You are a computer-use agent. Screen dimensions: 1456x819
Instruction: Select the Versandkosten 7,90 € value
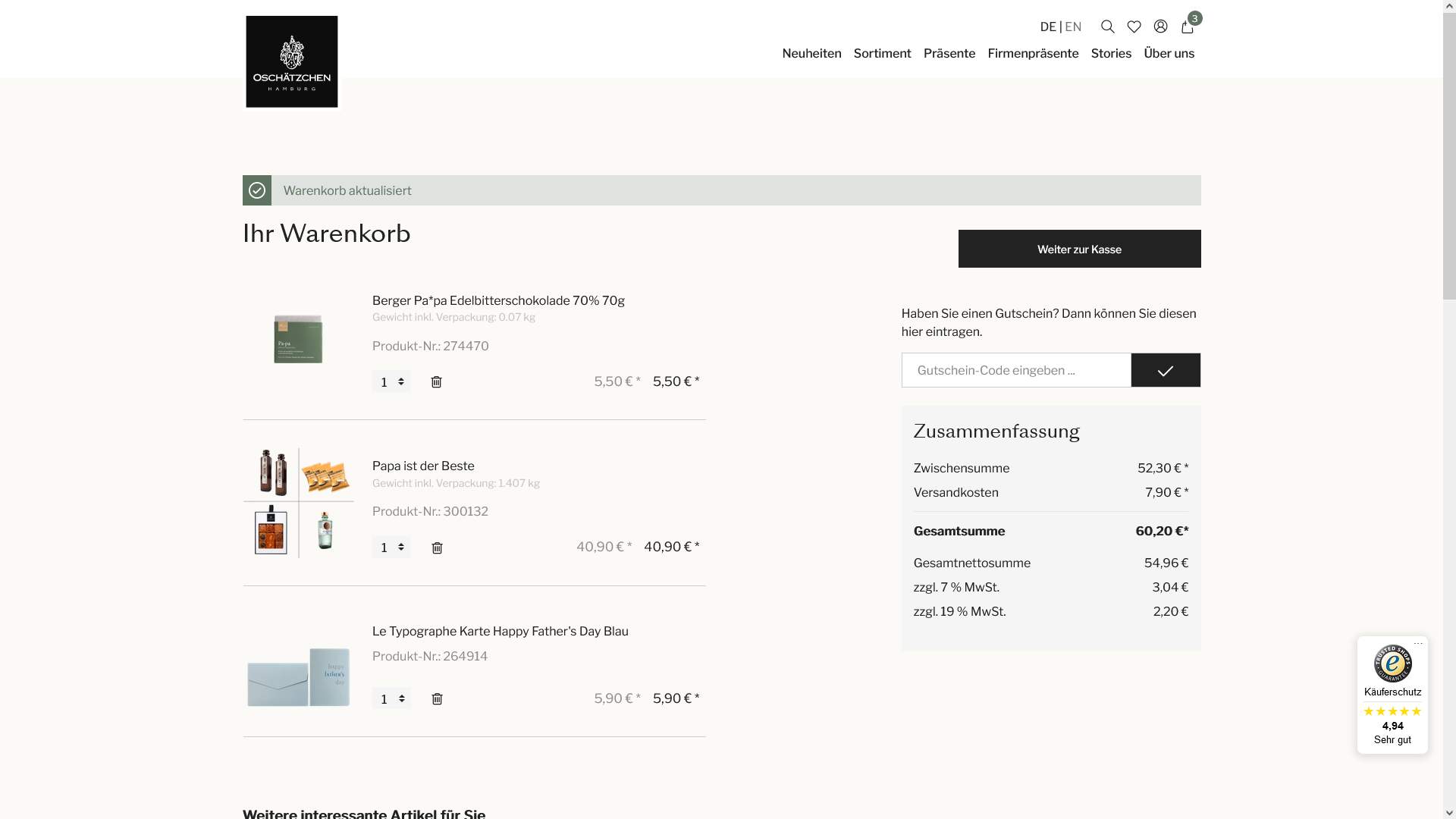pyautogui.click(x=1166, y=492)
